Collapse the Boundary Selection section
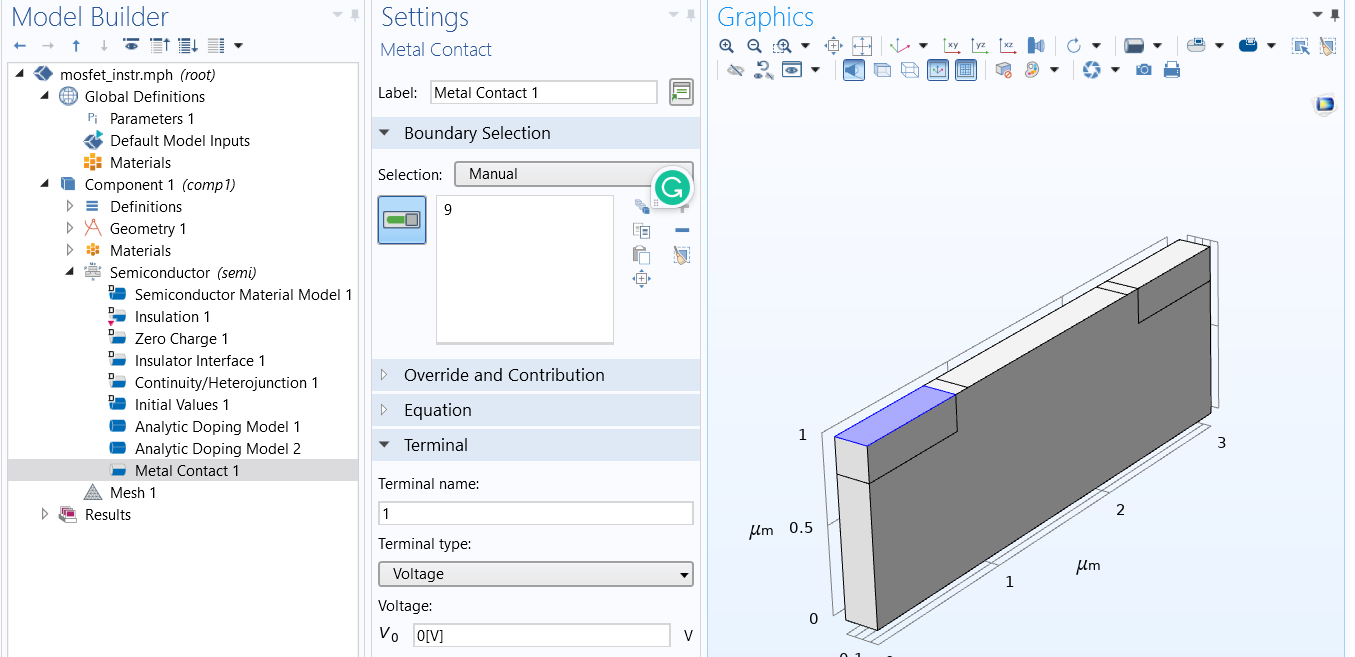 [x=384, y=133]
